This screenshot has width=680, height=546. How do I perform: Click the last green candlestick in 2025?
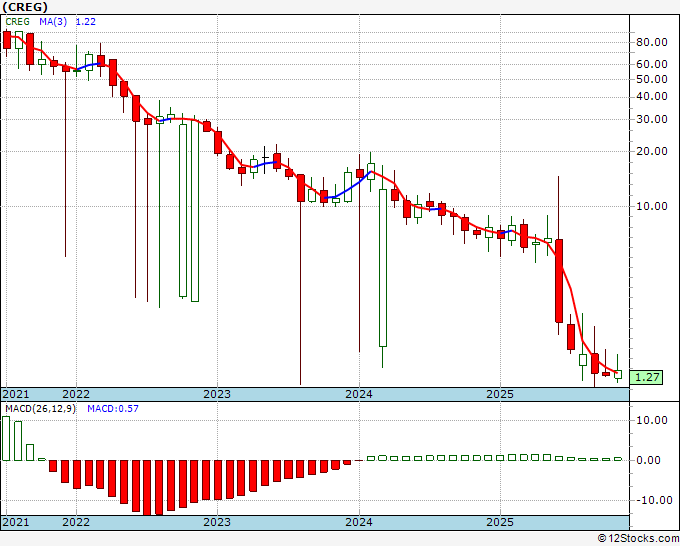pyautogui.click(x=618, y=374)
